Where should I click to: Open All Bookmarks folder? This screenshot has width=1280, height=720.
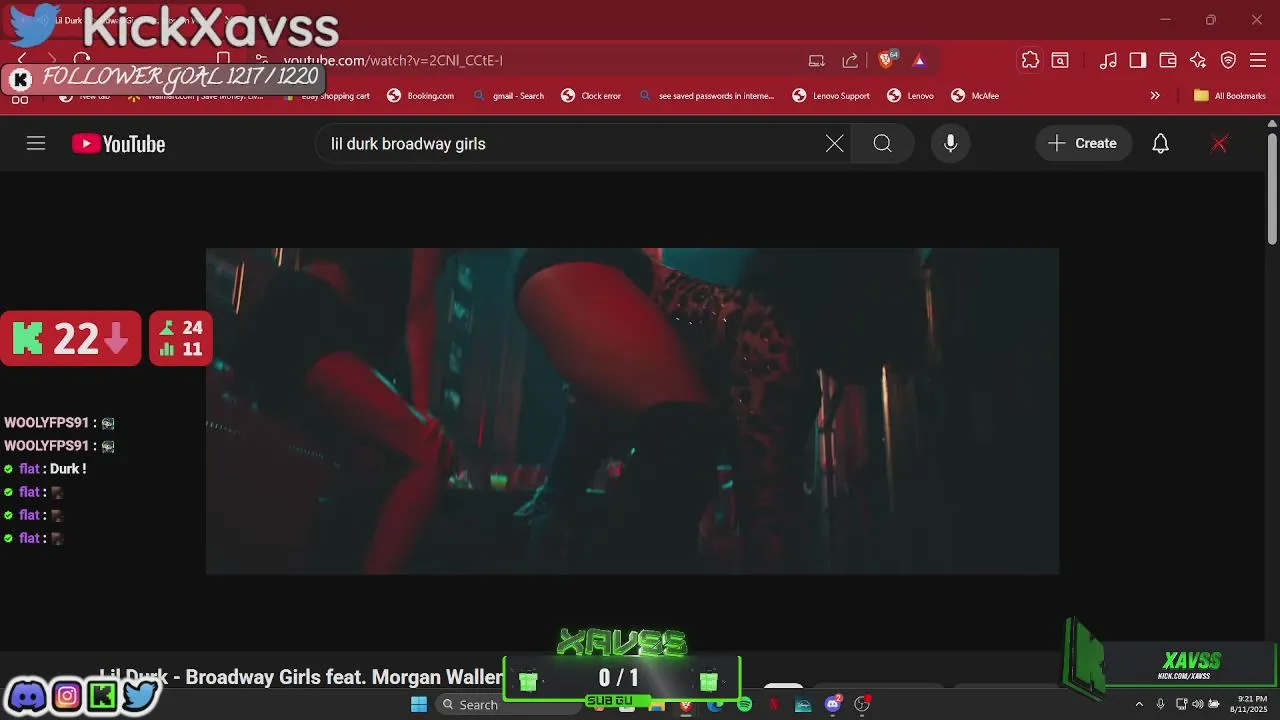tap(1230, 96)
